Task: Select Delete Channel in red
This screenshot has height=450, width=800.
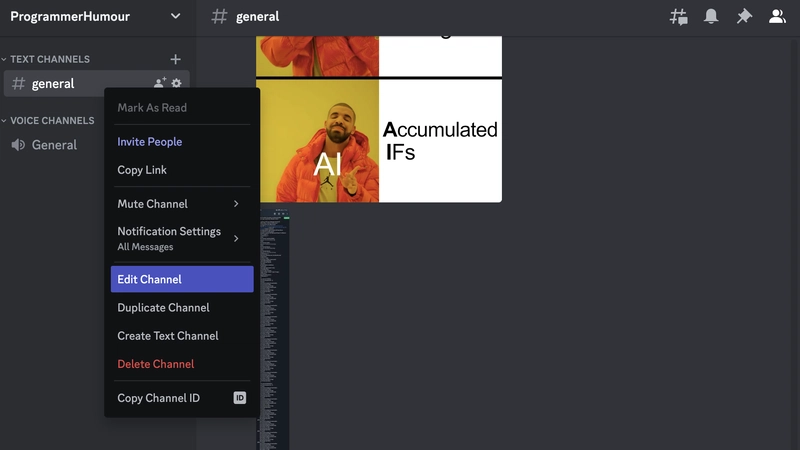Action: click(182, 364)
